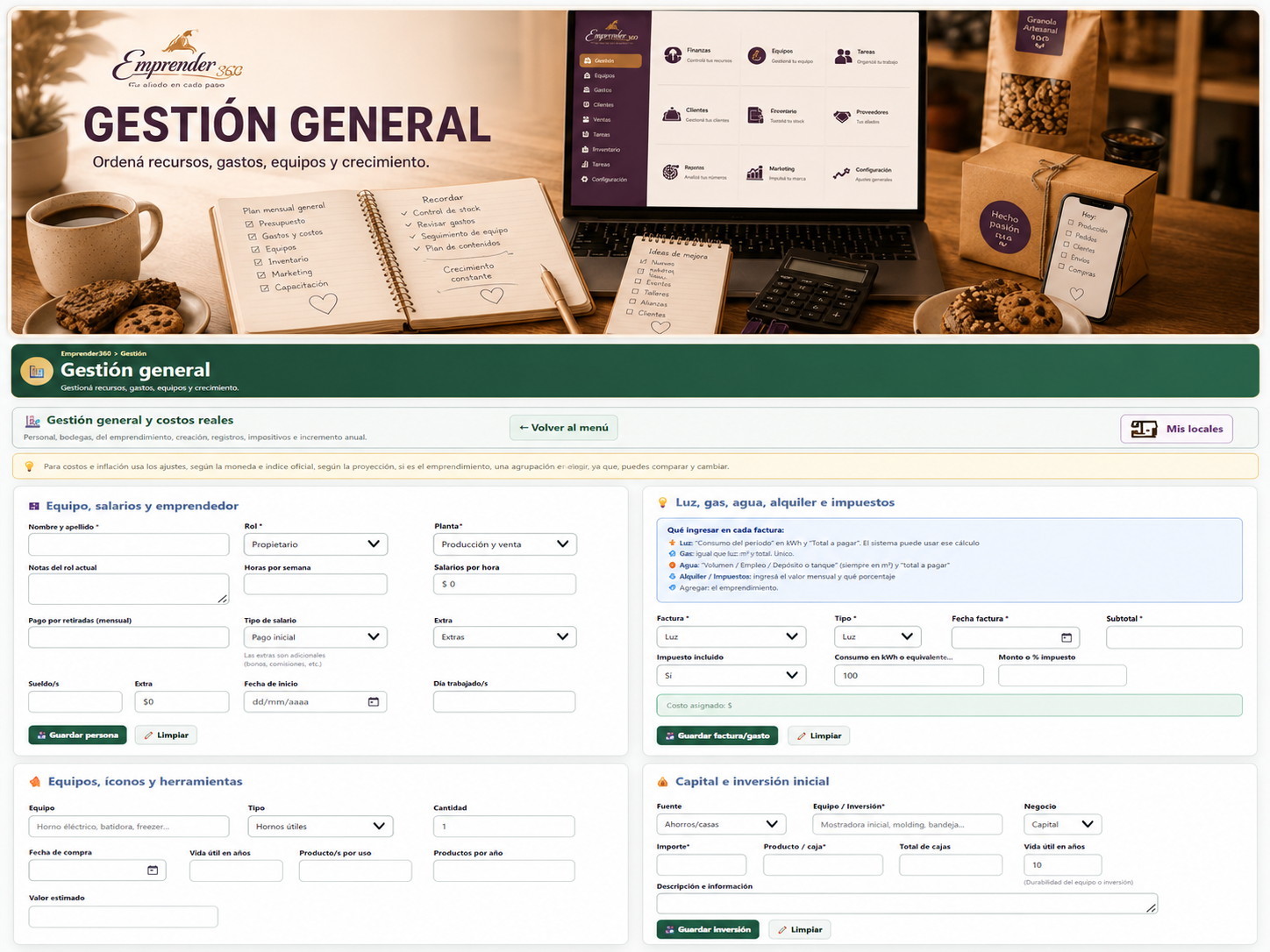Click the Vida útil en años field showing 10

click(1062, 865)
